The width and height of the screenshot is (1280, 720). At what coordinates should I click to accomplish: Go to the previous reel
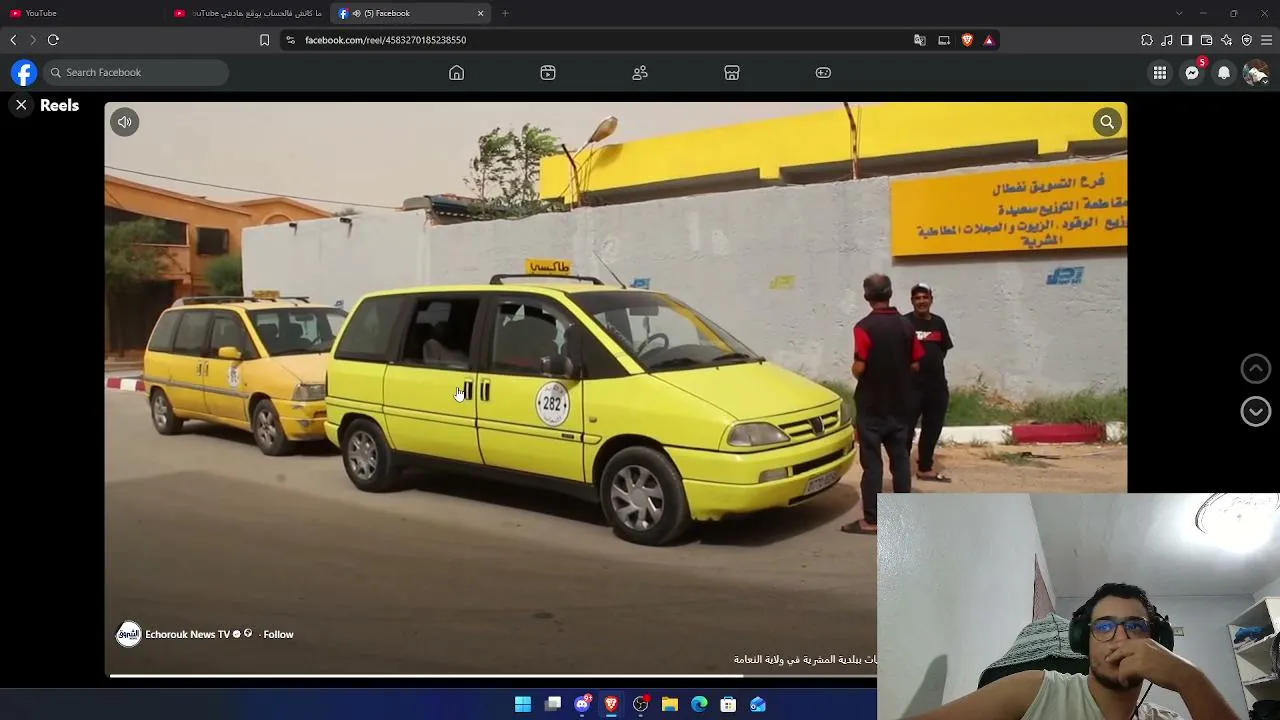click(1256, 369)
